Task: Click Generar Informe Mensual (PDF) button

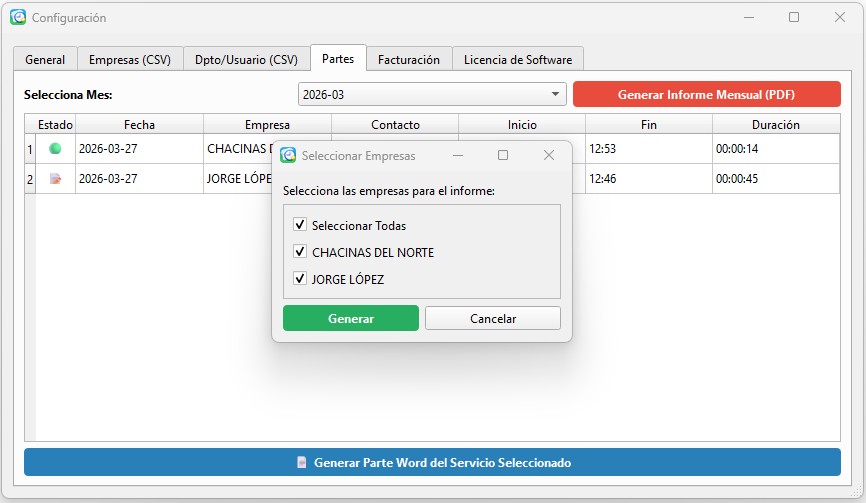Action: 706,95
